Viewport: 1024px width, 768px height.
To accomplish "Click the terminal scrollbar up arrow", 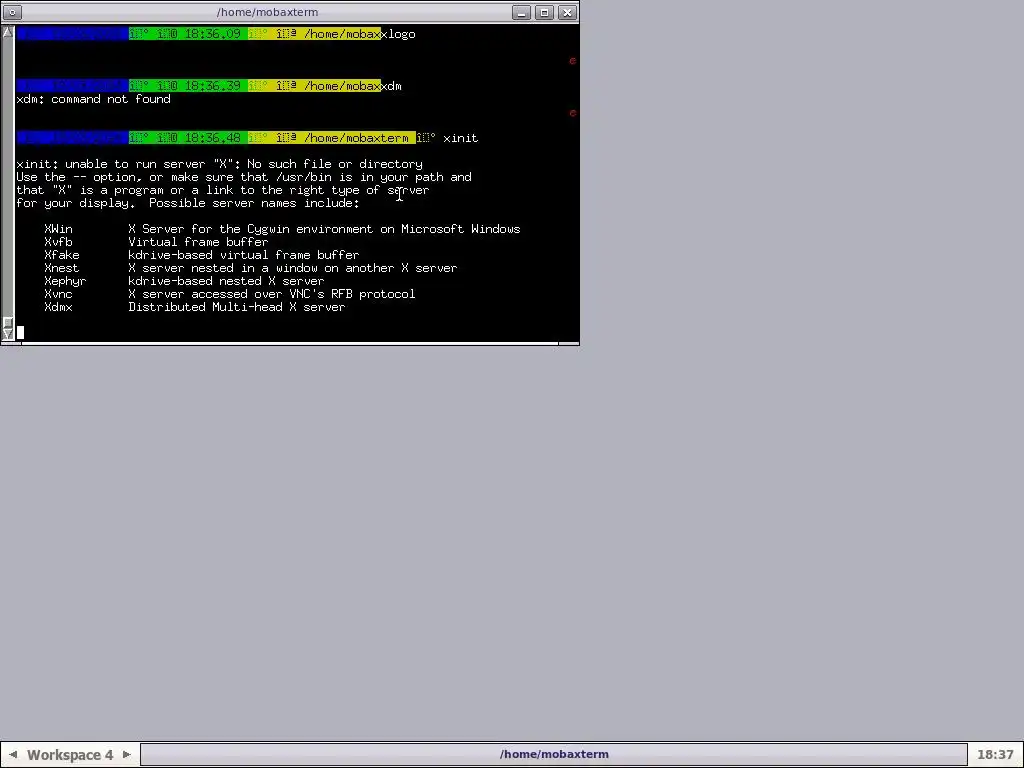I will click(8, 32).
